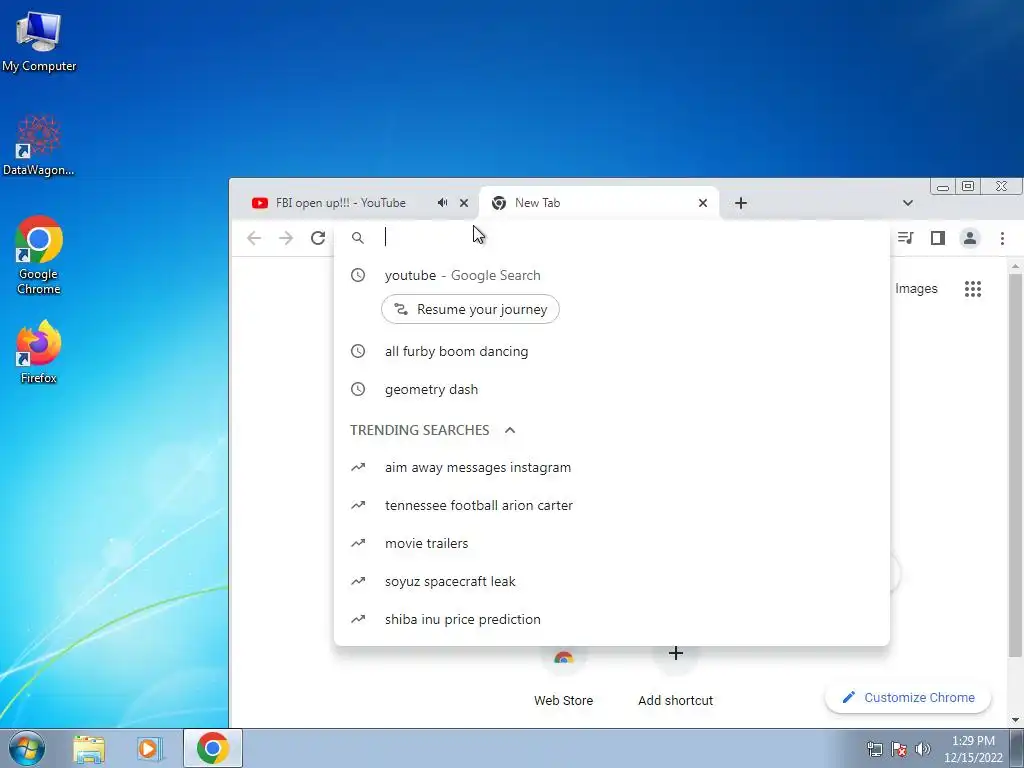Screen dimensions: 1024x768
Task: Click the browser back arrow
Action: click(x=254, y=238)
